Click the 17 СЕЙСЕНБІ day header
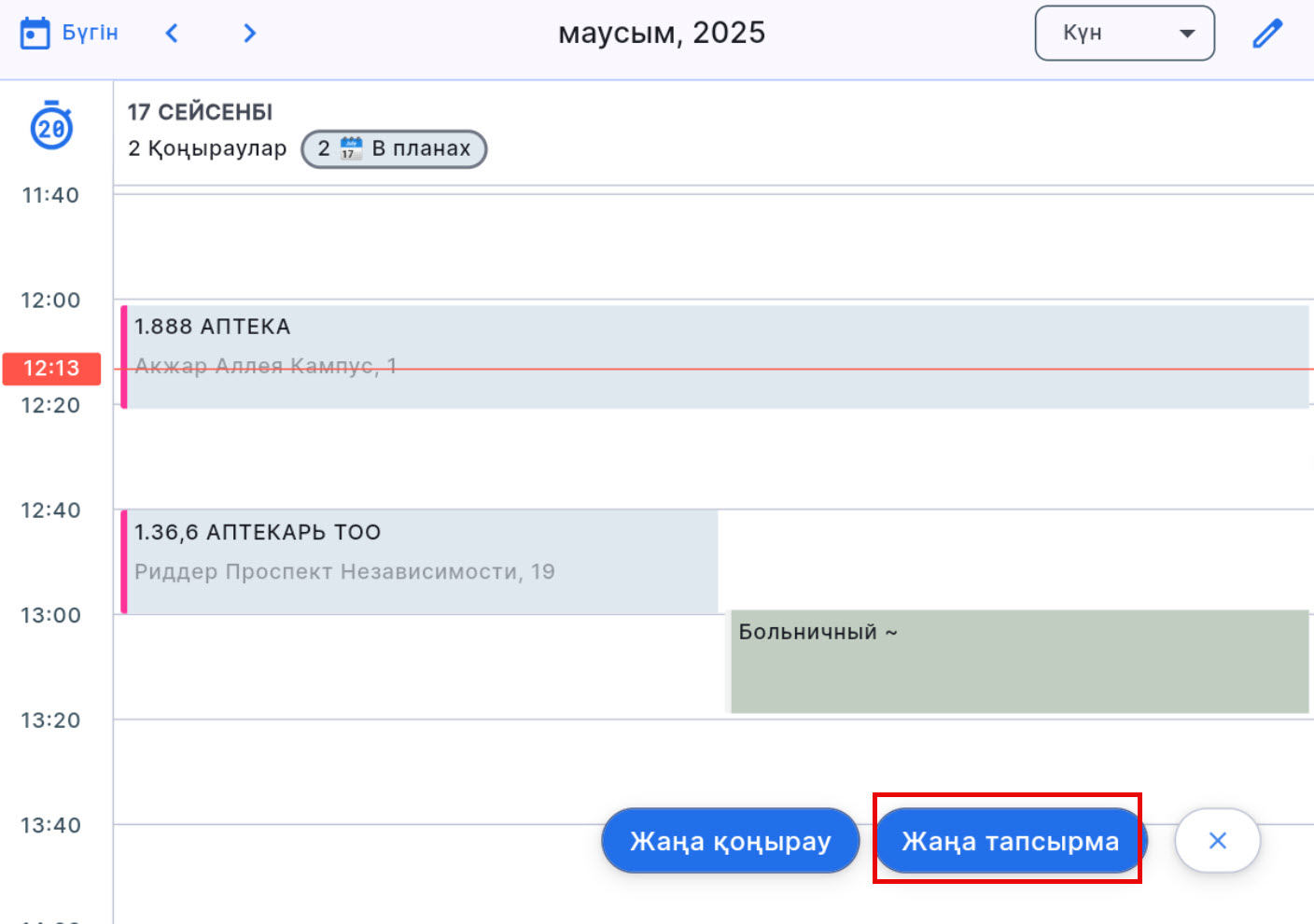The image size is (1314, 924). tap(200, 112)
